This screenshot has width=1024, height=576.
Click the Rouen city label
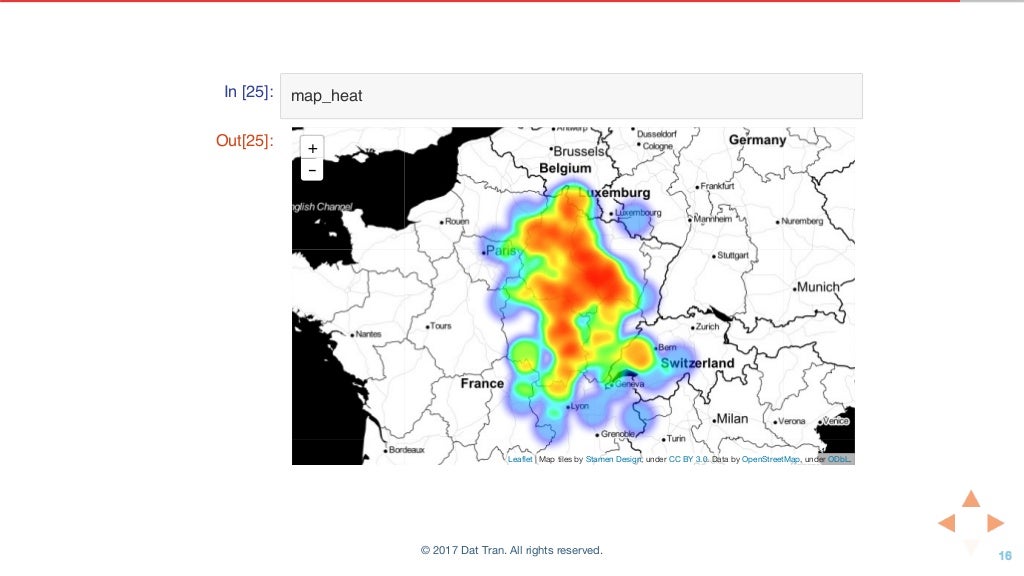click(457, 221)
